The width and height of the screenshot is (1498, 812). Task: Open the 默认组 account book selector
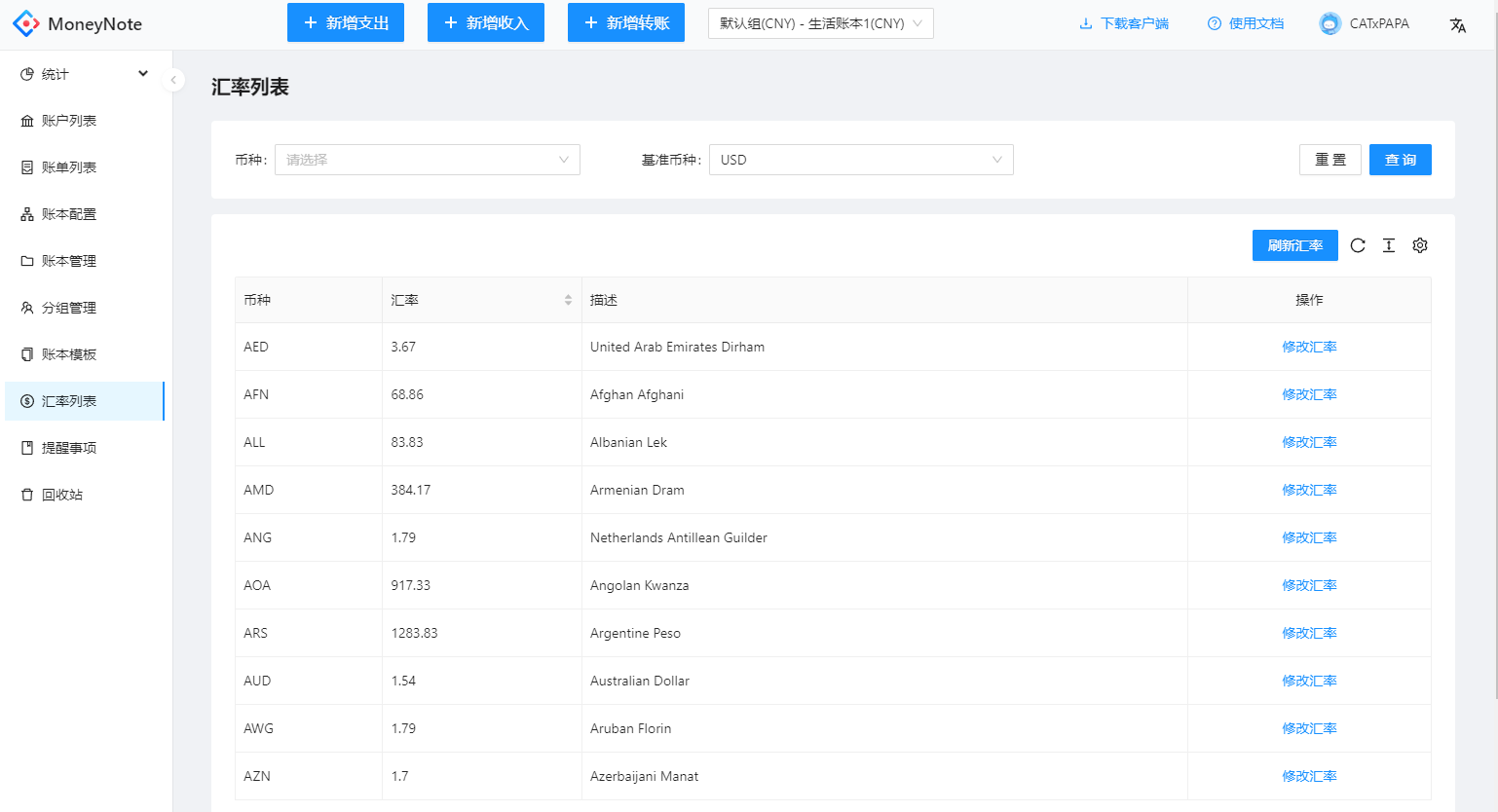[x=821, y=23]
